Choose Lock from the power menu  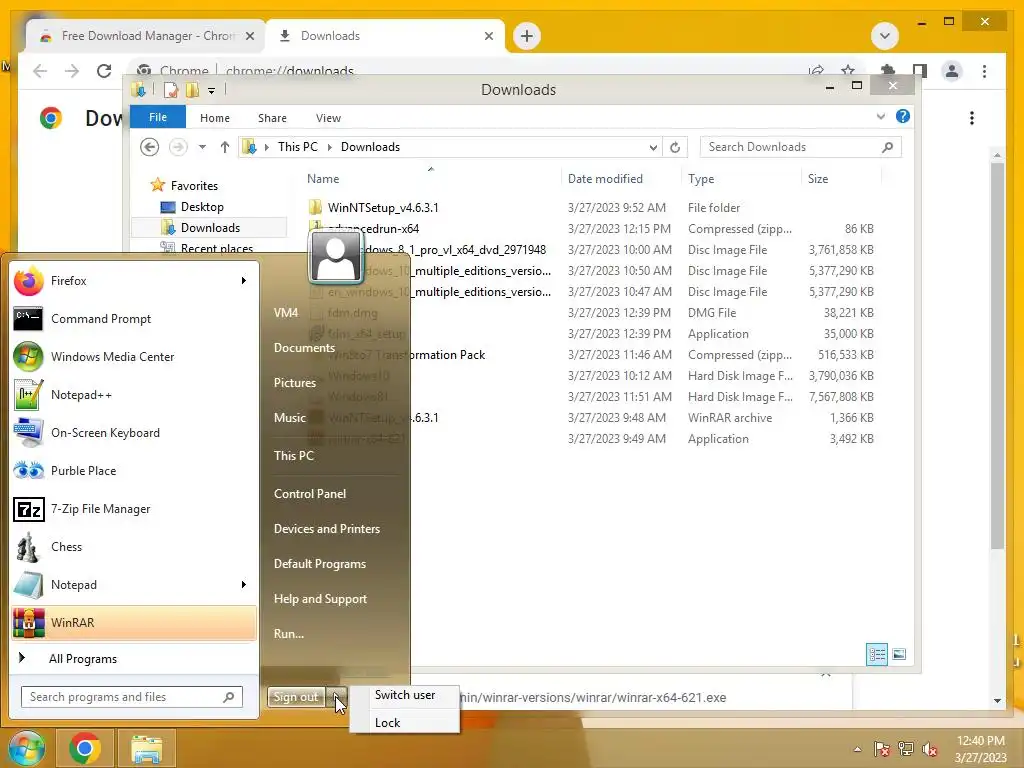tap(405, 722)
